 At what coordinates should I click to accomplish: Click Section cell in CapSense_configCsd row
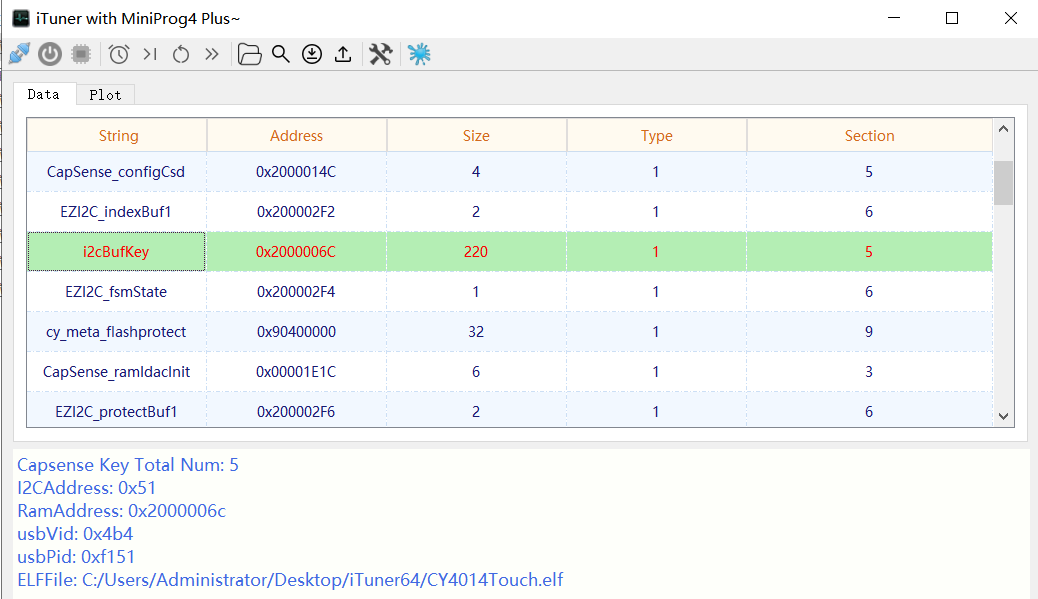(x=869, y=172)
